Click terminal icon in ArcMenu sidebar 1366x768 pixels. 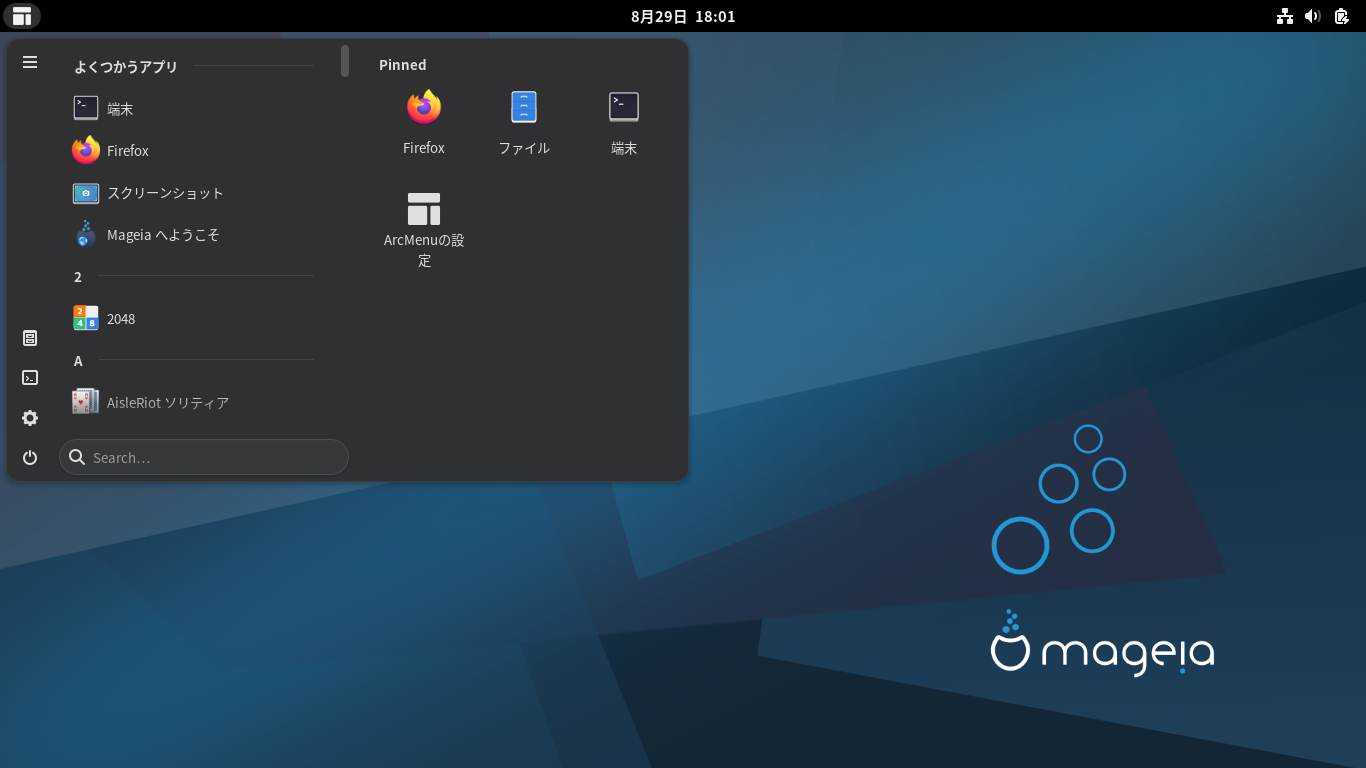[x=30, y=378]
